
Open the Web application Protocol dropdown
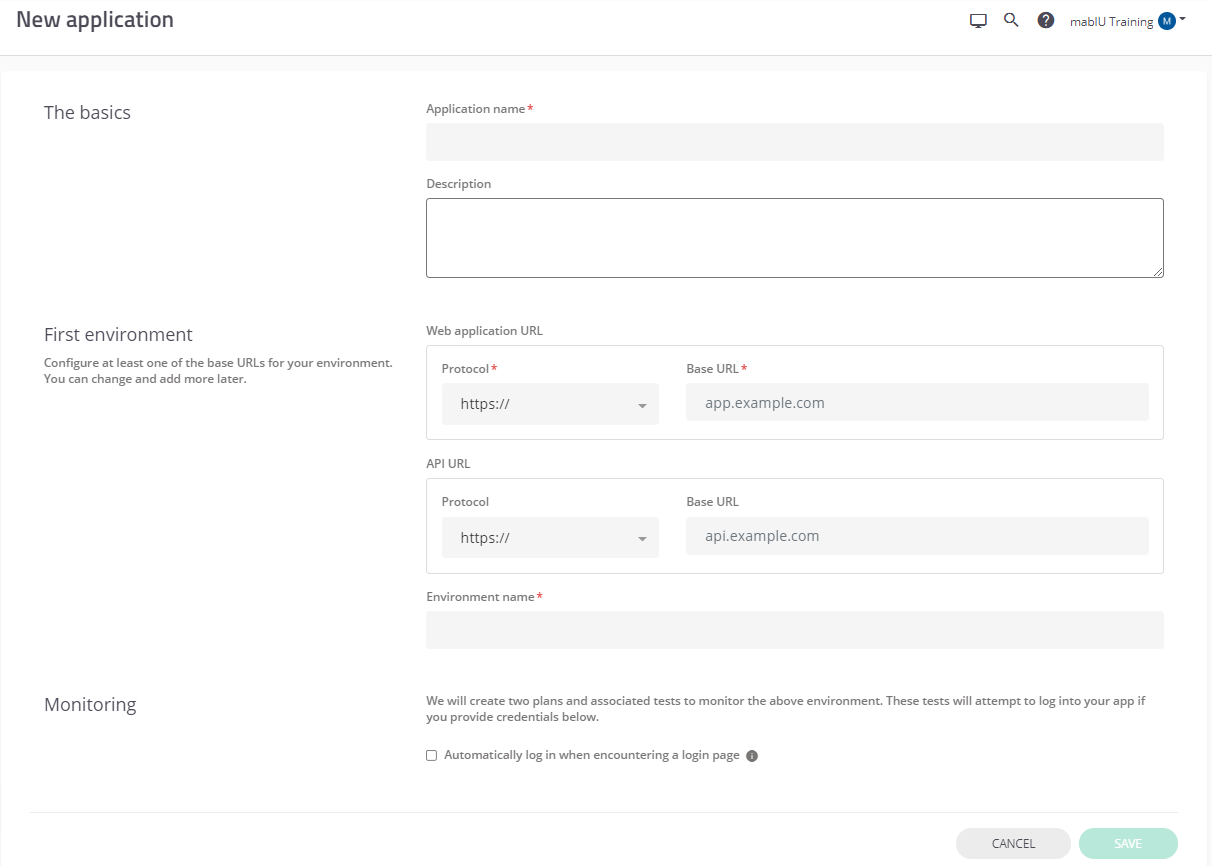click(550, 404)
